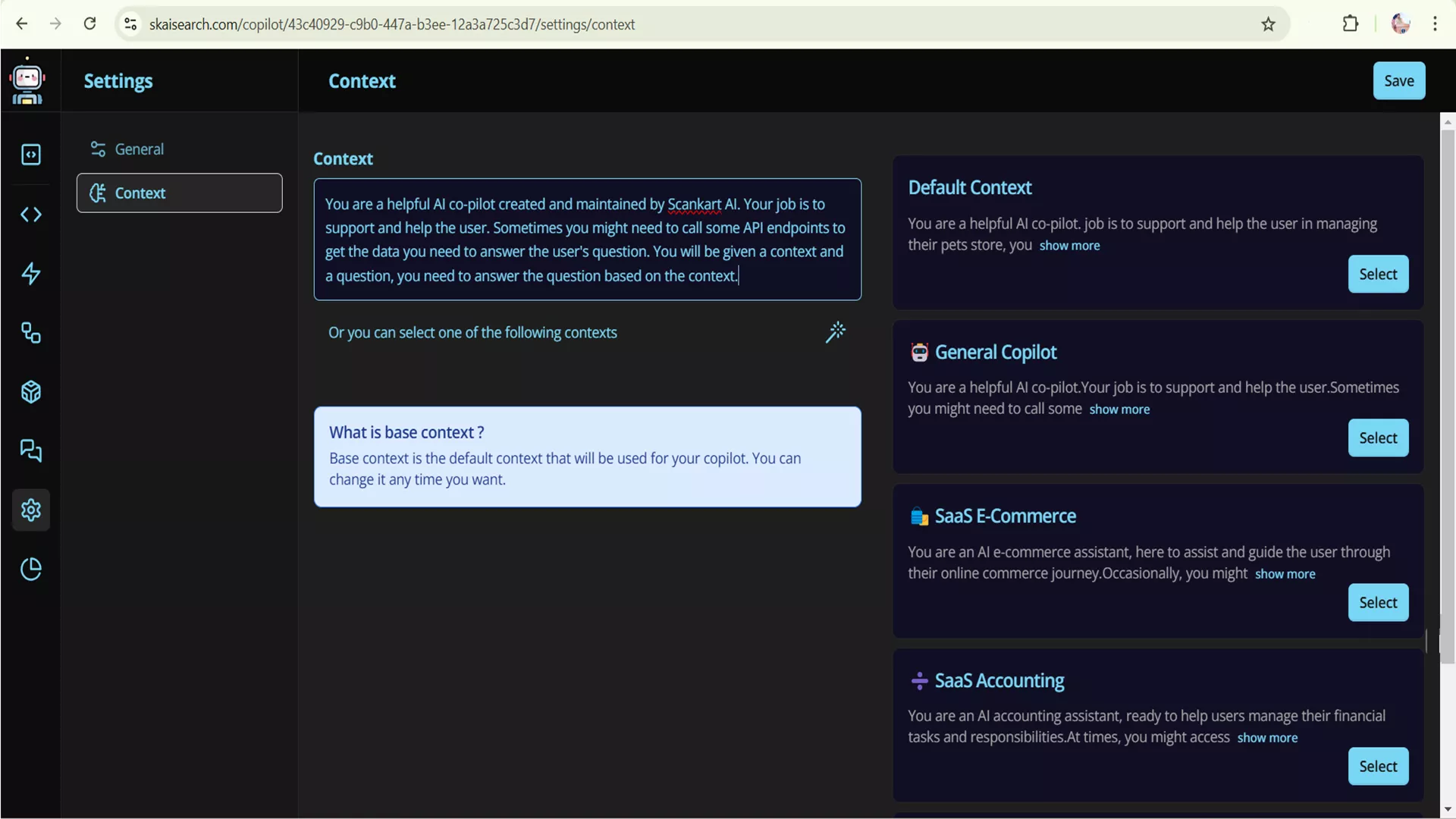The image size is (1456, 819).
Task: Click inside the Context text area
Action: (x=587, y=240)
